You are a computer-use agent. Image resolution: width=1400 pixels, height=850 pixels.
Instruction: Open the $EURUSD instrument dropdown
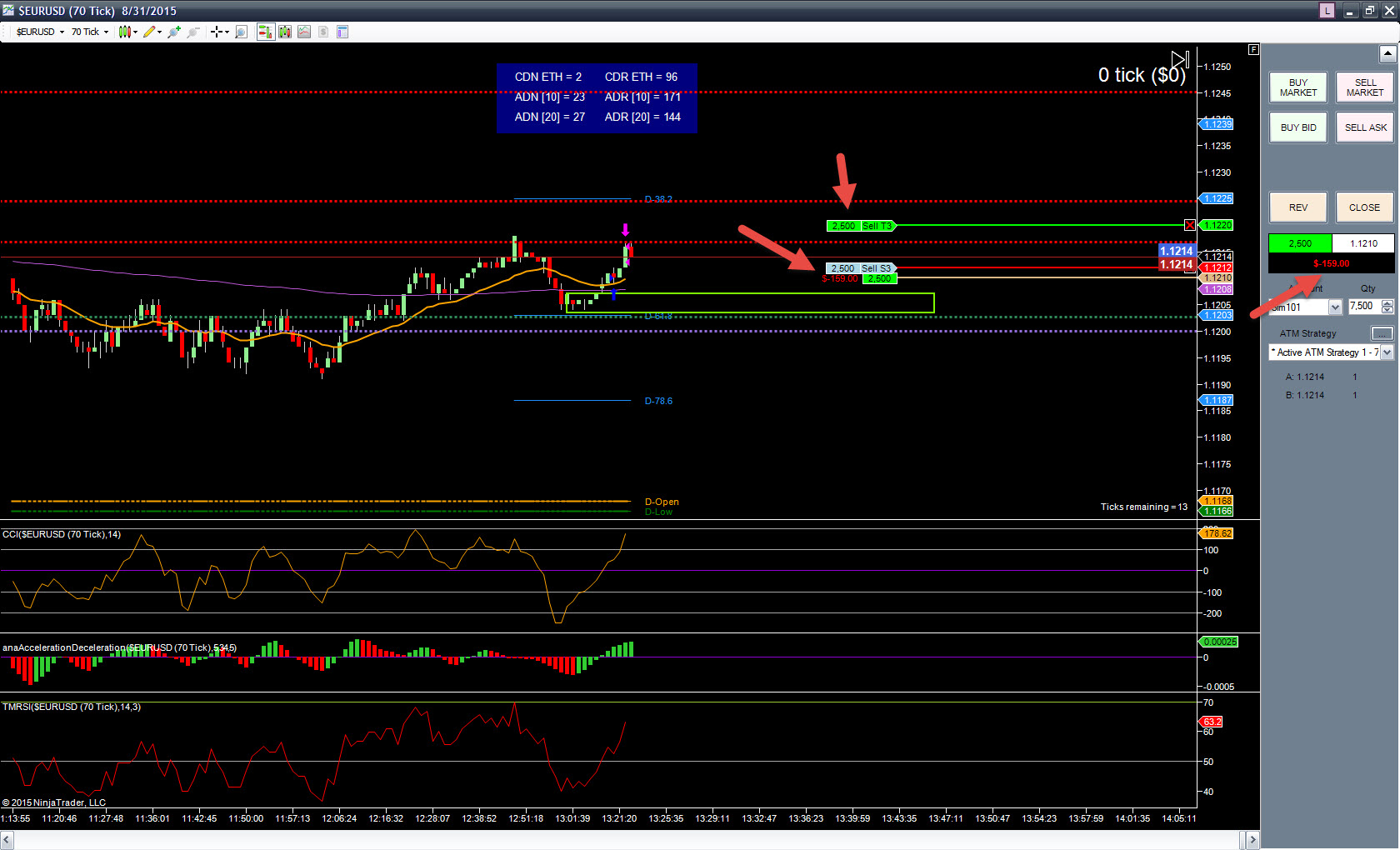[40, 32]
